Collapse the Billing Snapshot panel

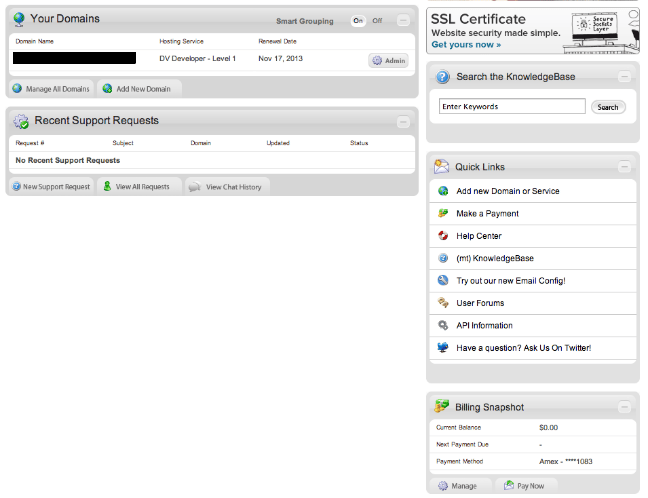point(624,407)
